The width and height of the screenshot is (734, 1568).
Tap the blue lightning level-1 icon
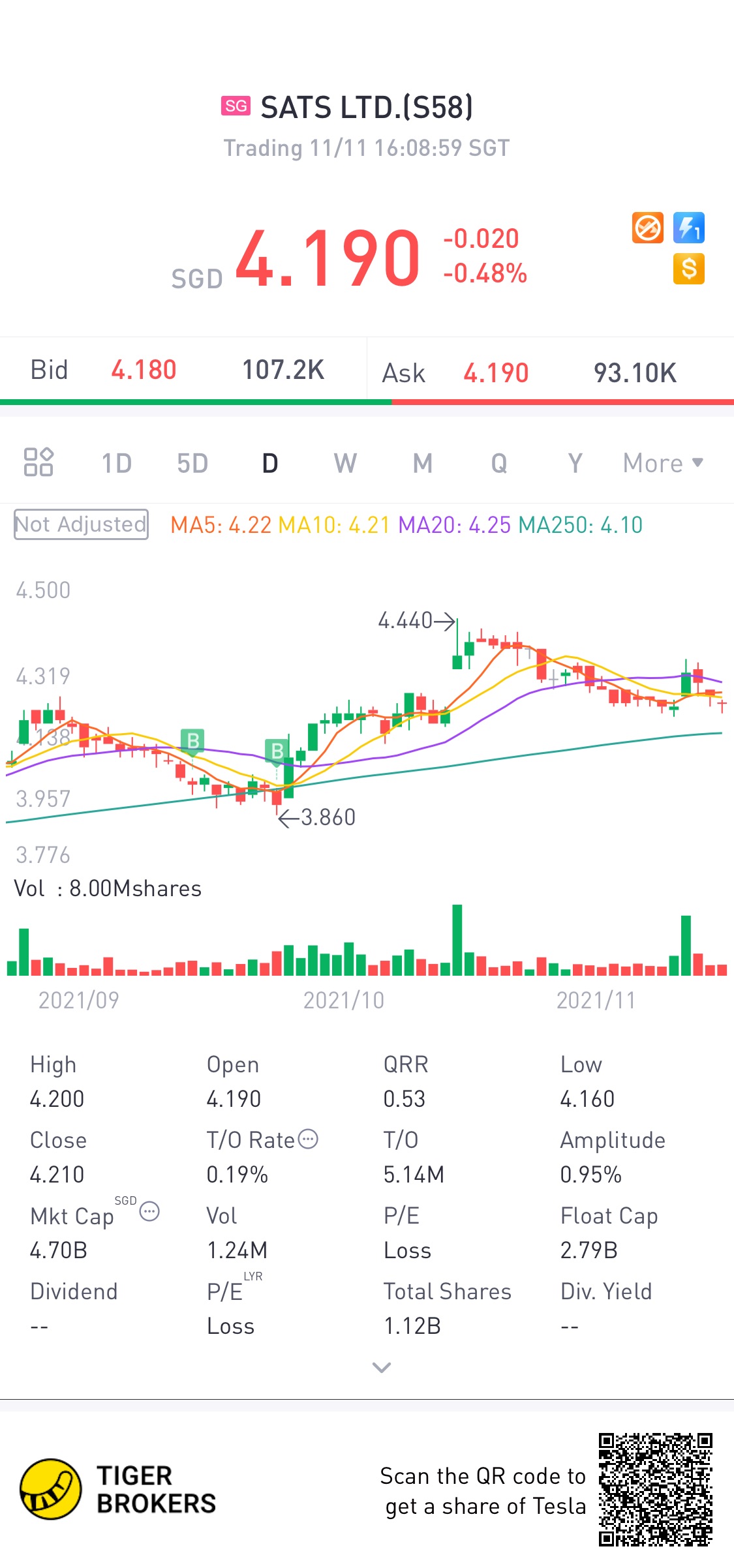(689, 228)
